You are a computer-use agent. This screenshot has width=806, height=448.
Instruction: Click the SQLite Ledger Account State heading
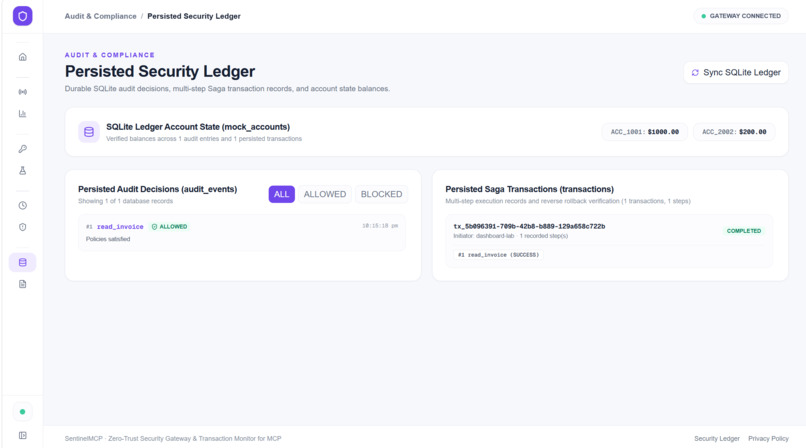tap(198, 127)
